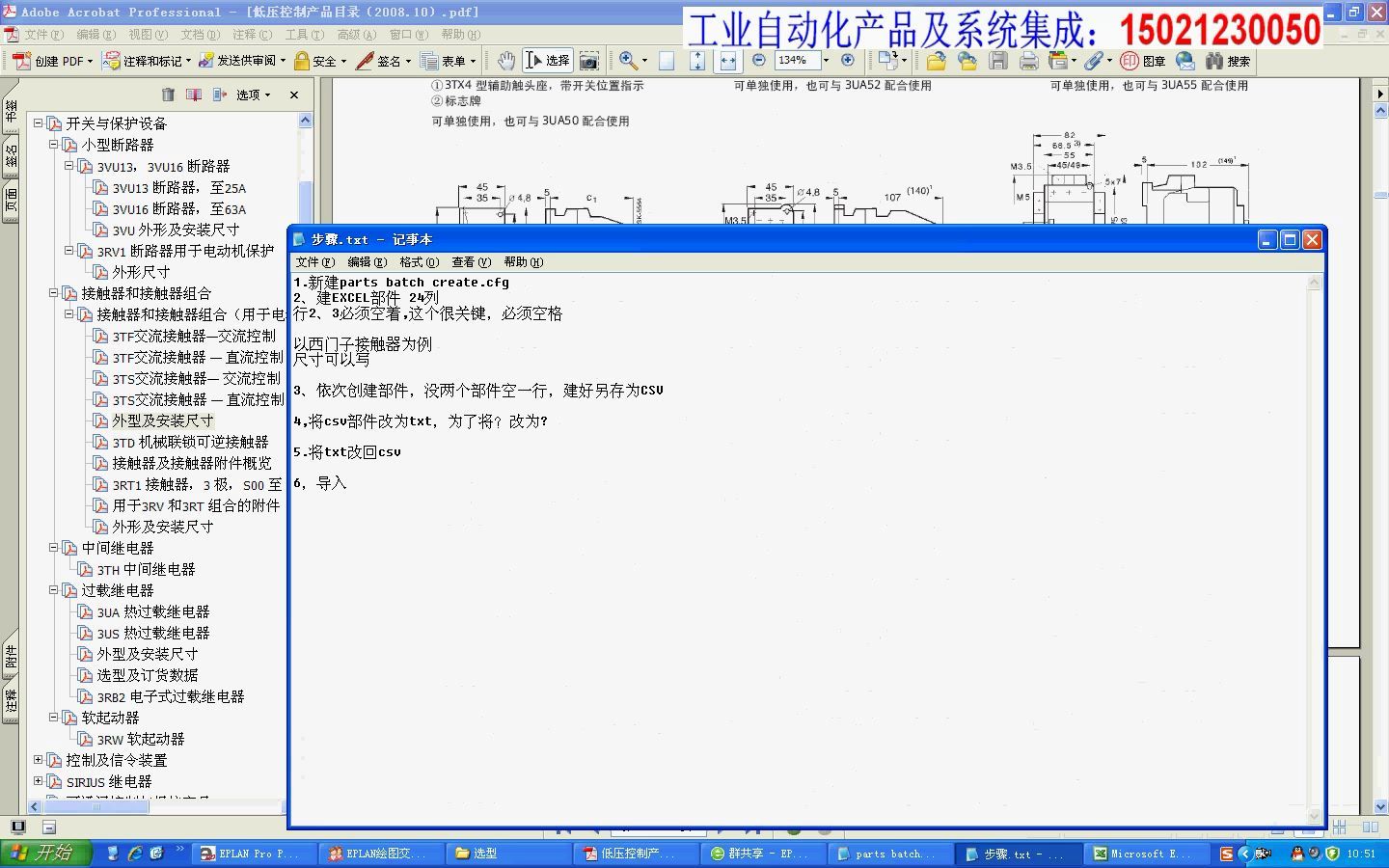Open bookmark 3RB2 电子式过载继电器
1389x868 pixels.
pos(170,696)
